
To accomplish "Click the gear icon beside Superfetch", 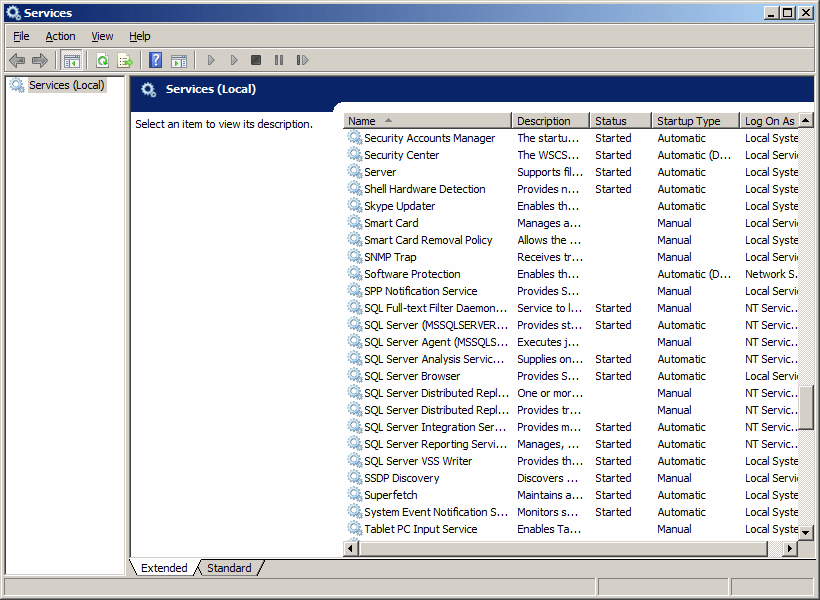I will click(x=355, y=494).
